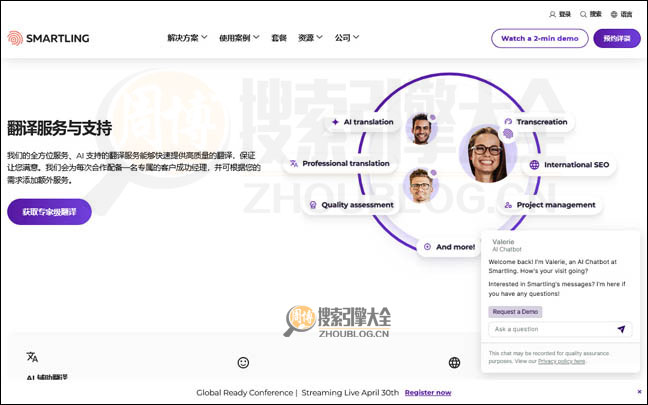Click the login user icon

tap(552, 14)
